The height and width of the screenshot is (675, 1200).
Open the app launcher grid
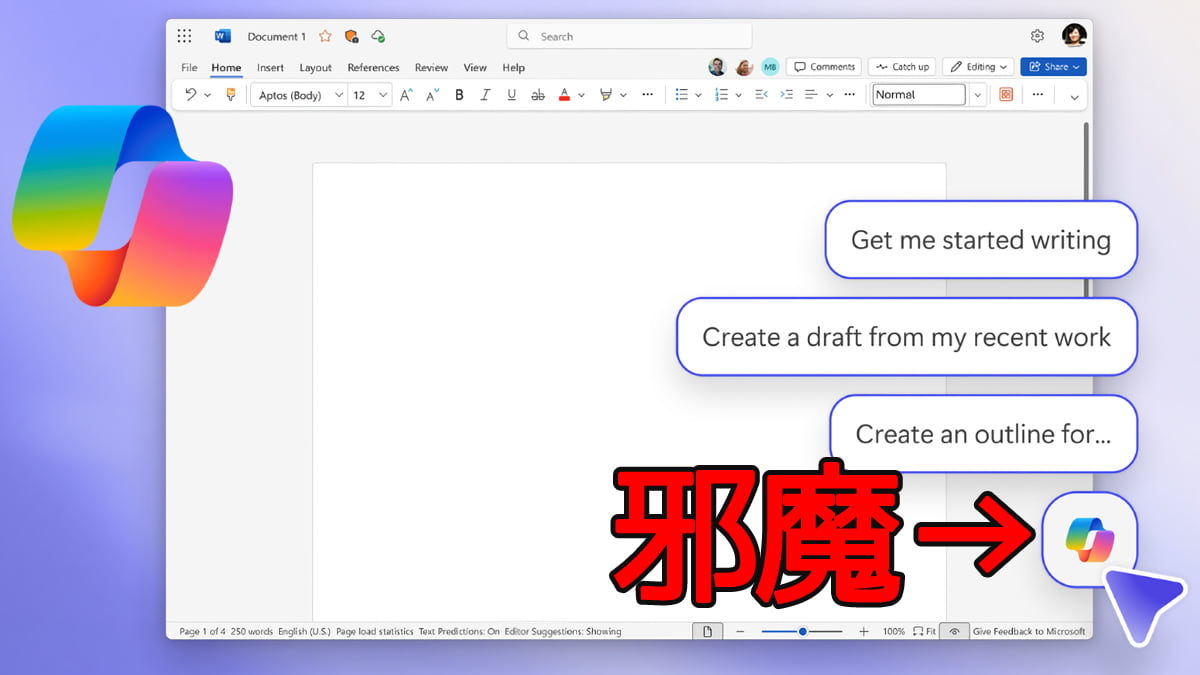[x=184, y=36]
